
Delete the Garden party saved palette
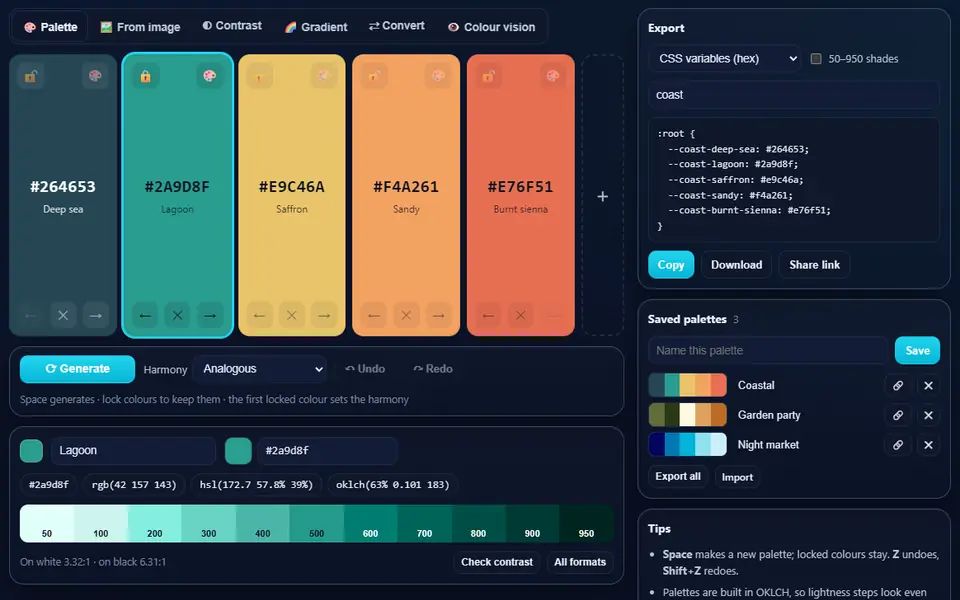click(928, 415)
